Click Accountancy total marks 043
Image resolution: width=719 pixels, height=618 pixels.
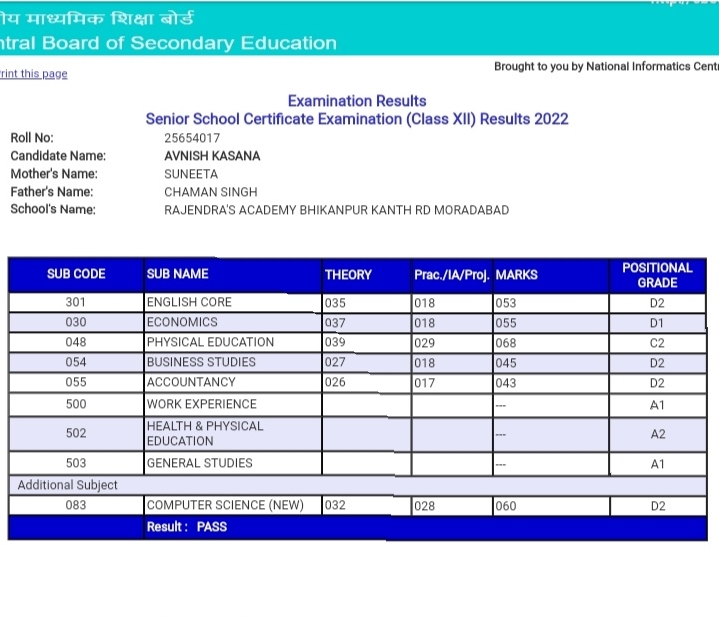(551, 383)
